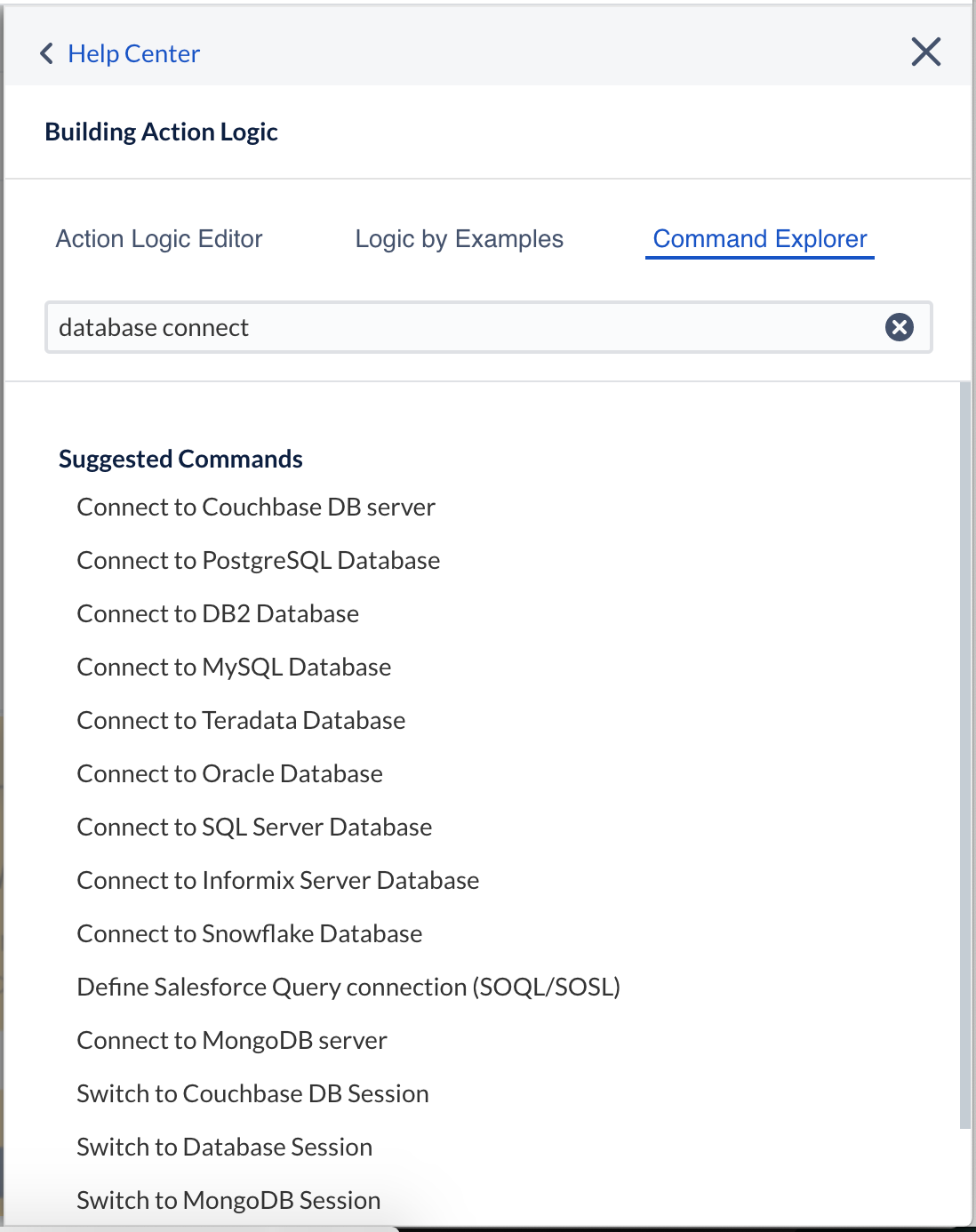Open Connect to Couchbase DB server command
Viewport: 976px width, 1232px height.
tap(256, 507)
